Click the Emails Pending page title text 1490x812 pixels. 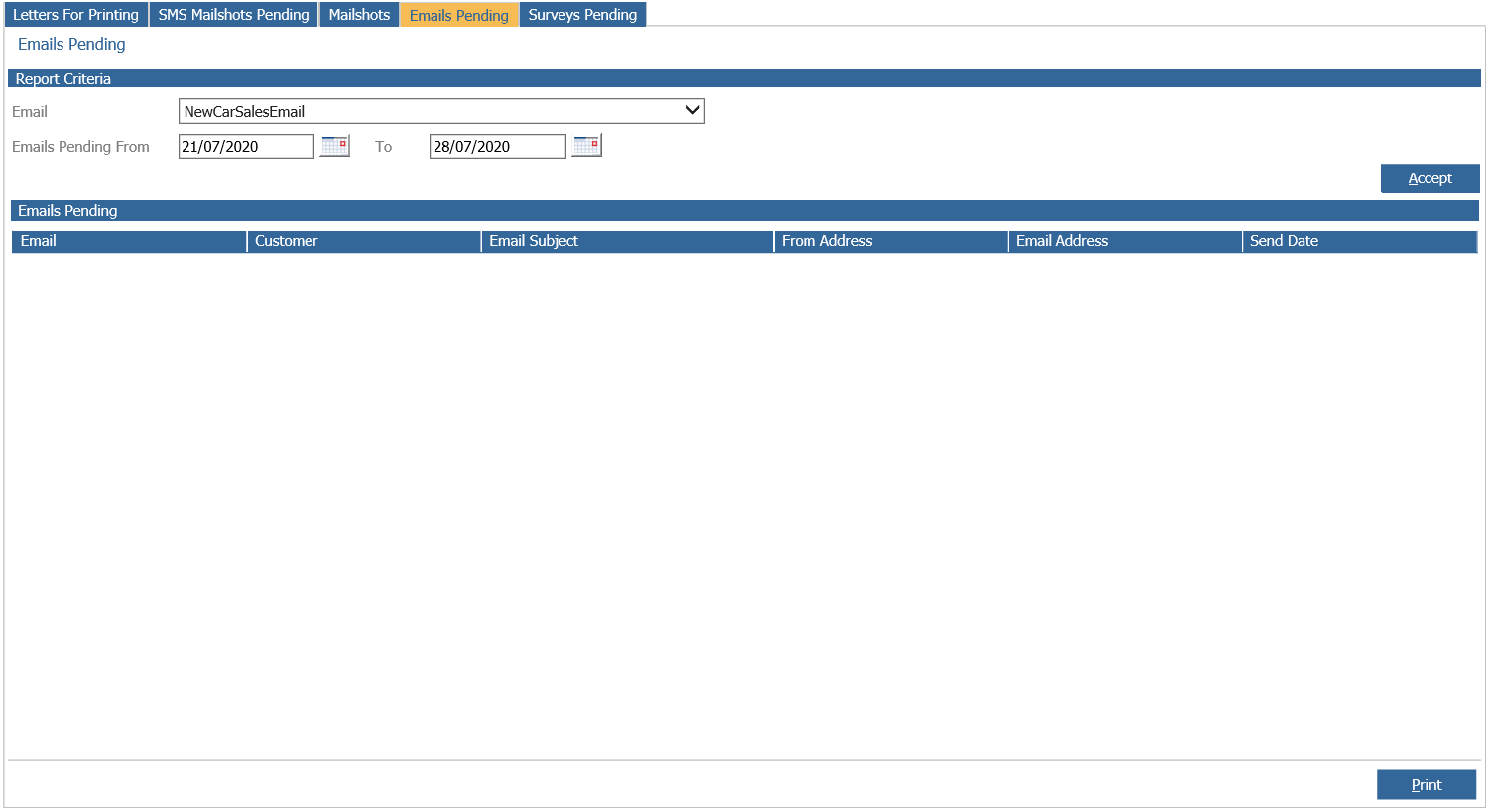pos(71,44)
